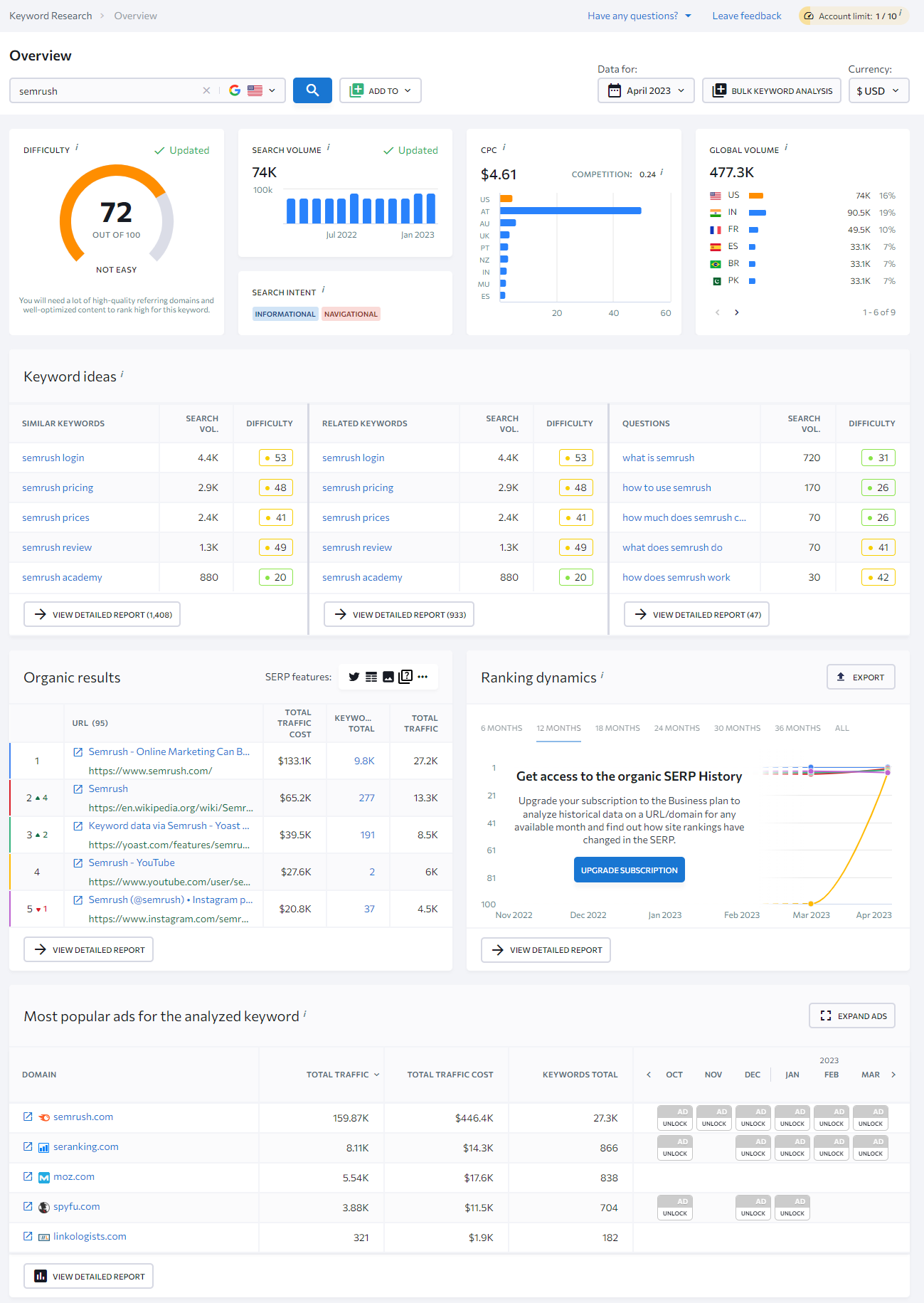924x1303 pixels.
Task: Click the image pack SERP feature icon
Action: (x=388, y=677)
